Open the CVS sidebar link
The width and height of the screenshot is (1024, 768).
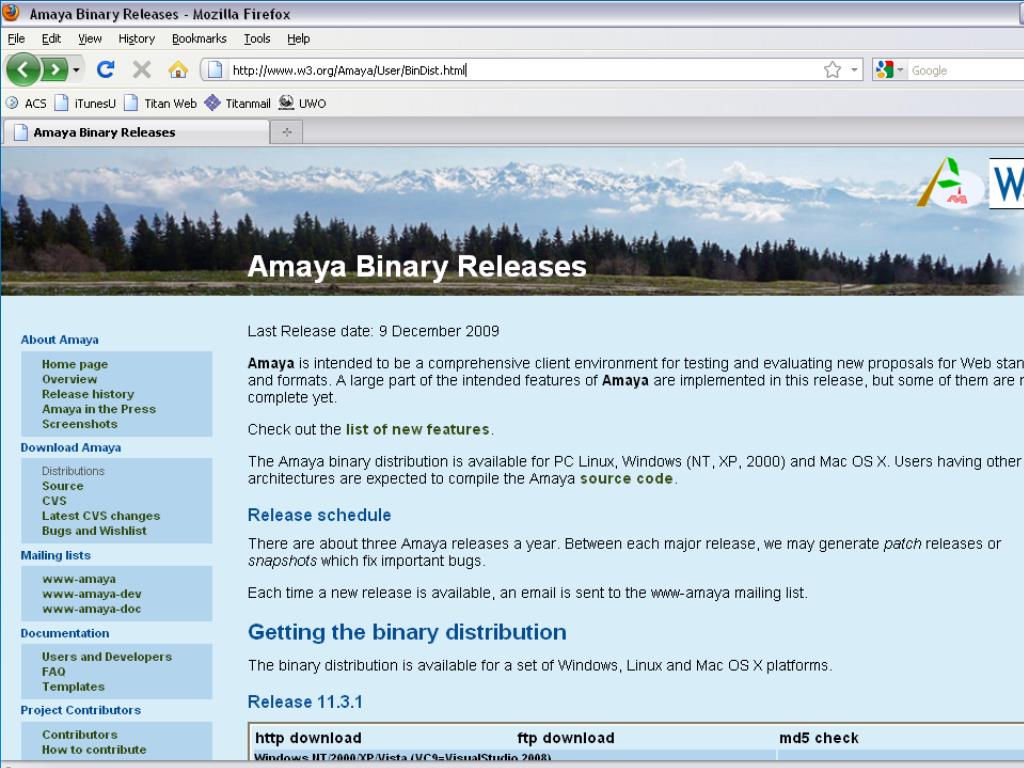[54, 501]
